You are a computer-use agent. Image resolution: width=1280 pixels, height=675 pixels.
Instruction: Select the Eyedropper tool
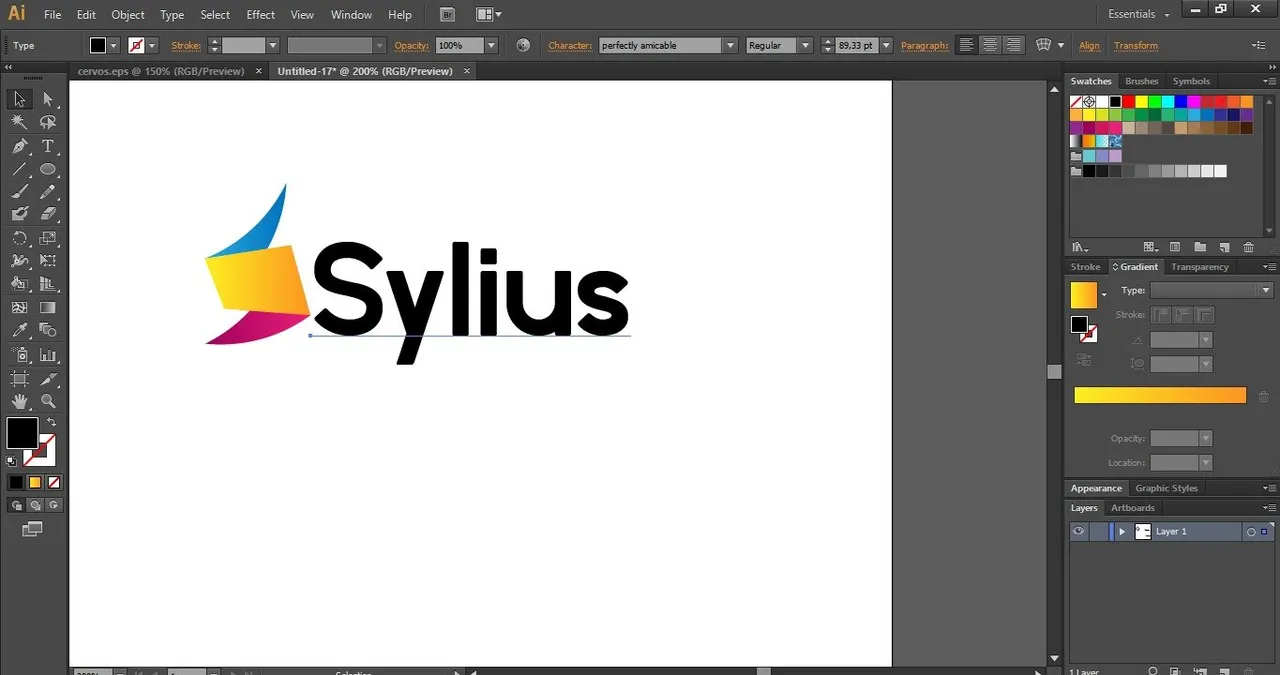pos(19,330)
